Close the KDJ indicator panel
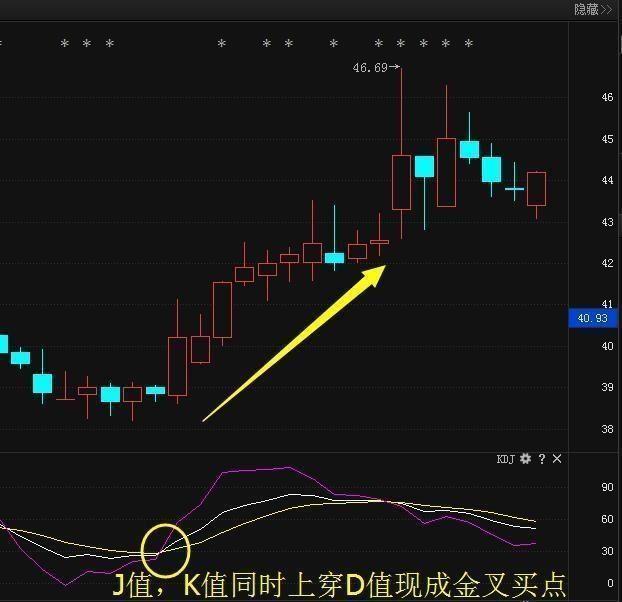 (x=557, y=459)
